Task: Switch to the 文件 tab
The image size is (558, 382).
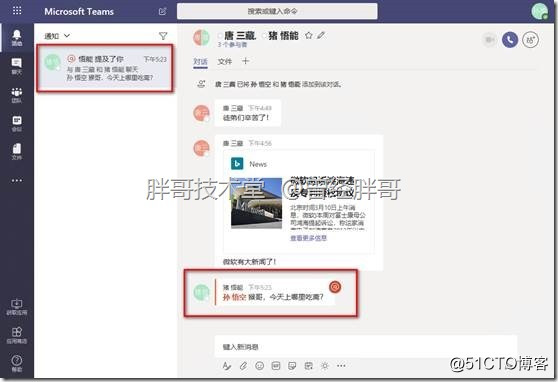Action: (x=225, y=62)
